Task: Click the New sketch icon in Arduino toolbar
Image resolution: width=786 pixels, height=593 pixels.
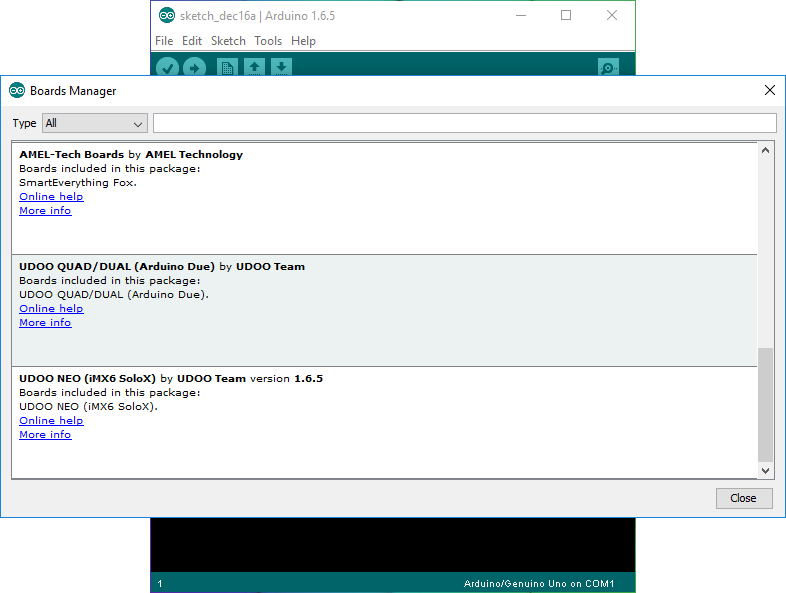Action: pos(227,67)
